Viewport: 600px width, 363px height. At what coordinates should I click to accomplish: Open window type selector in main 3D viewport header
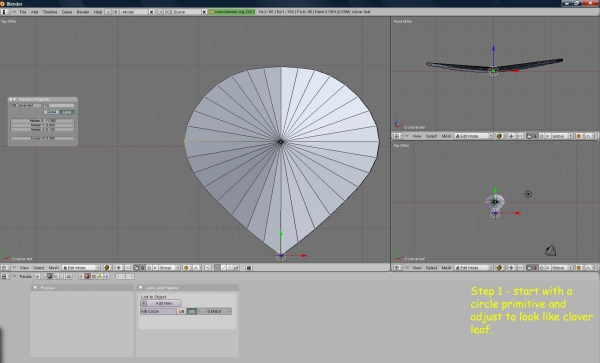(x=5, y=268)
